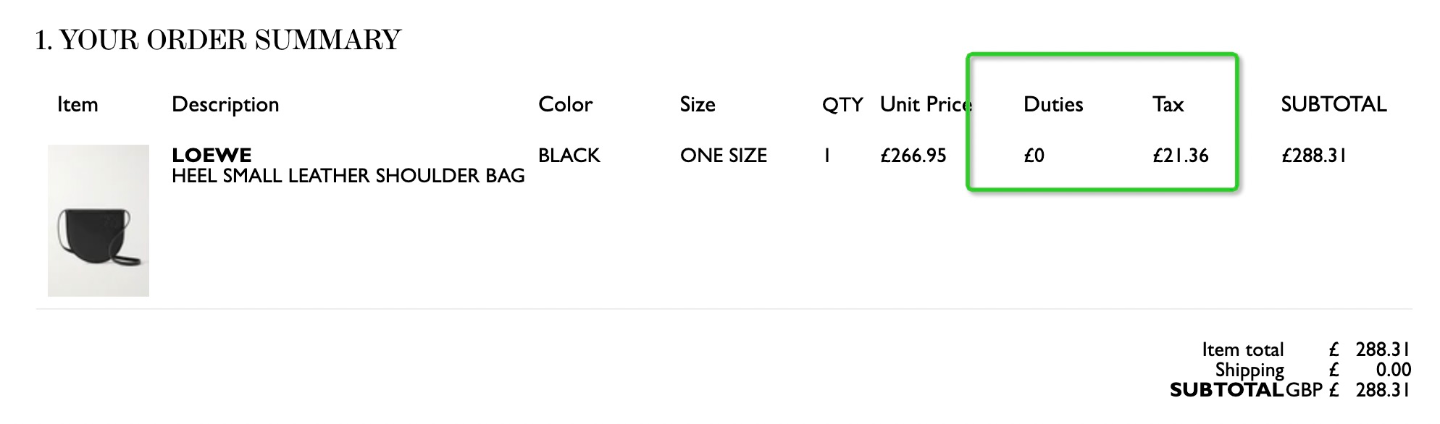Click the bold SUBTOTAL GBP total

[x=1290, y=390]
